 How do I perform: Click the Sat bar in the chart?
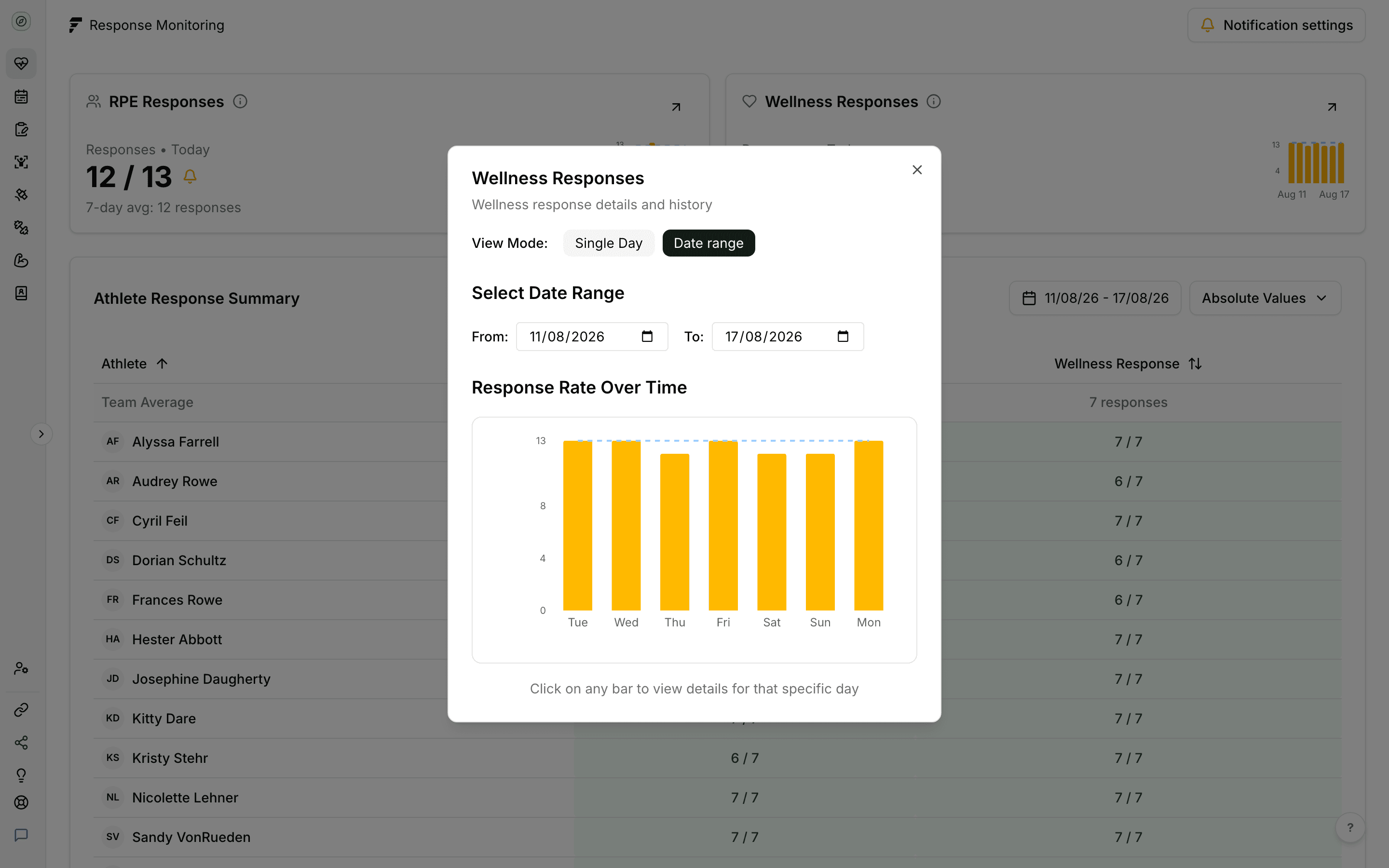coord(771,532)
